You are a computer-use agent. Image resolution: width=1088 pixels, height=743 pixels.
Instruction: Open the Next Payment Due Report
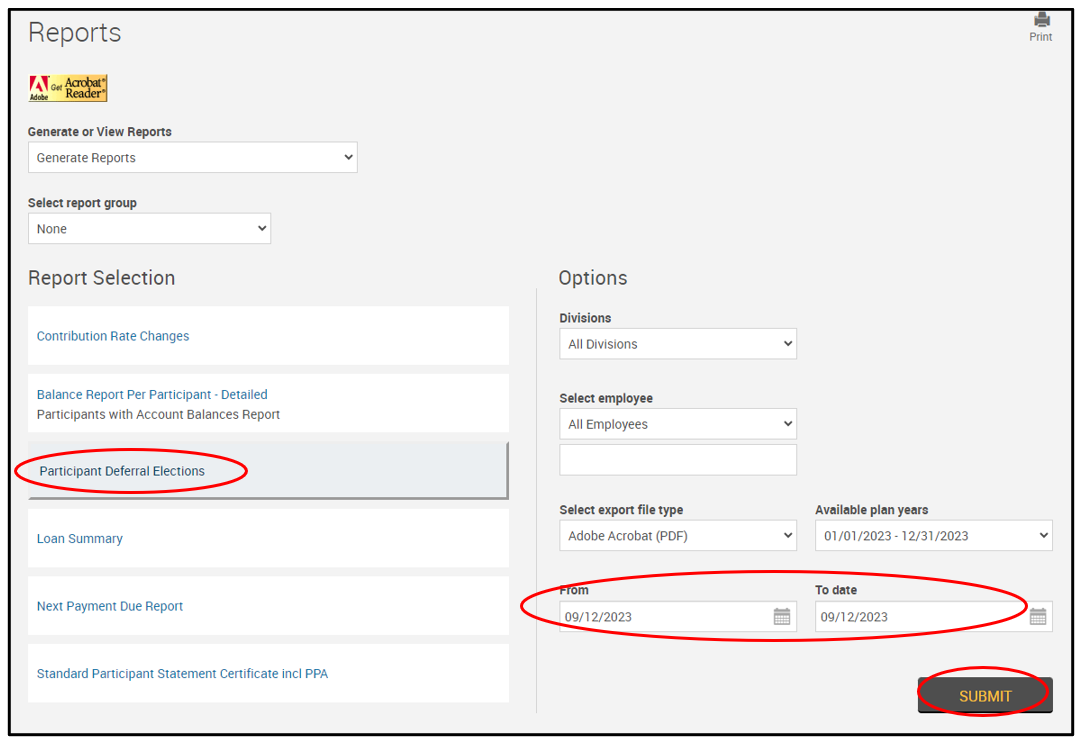[110, 606]
